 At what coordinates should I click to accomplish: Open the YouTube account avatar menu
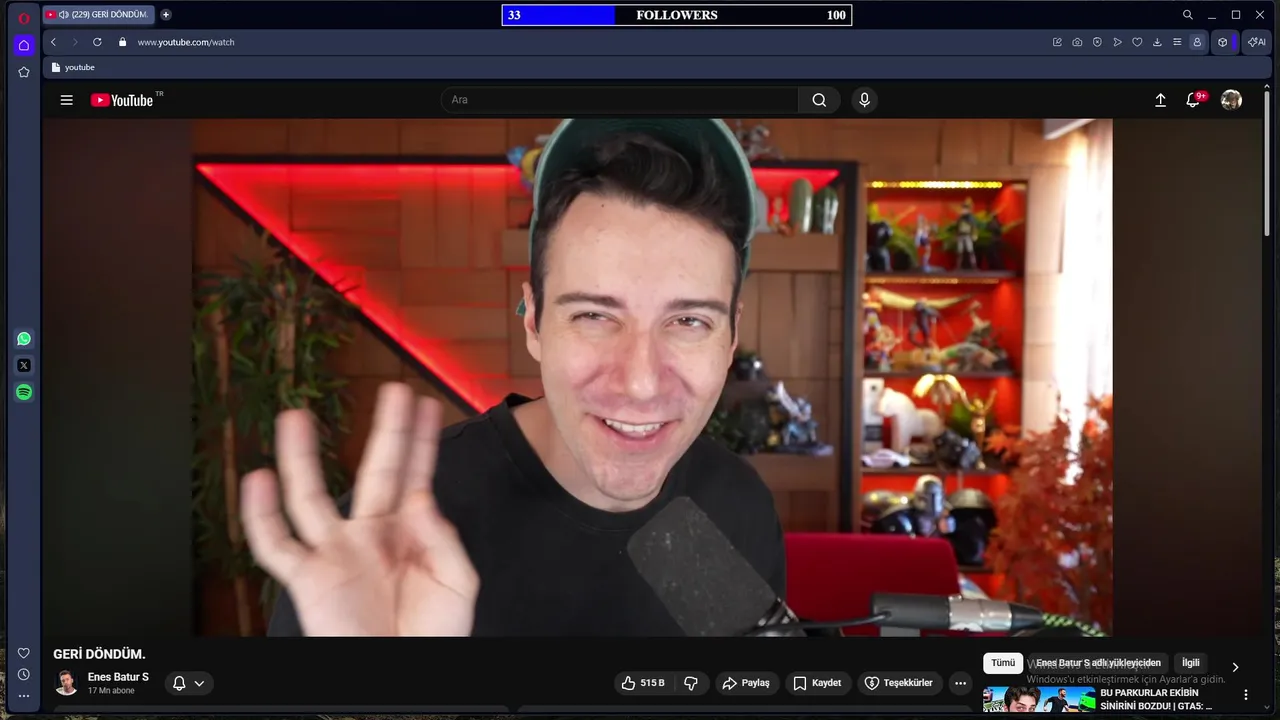[x=1232, y=100]
